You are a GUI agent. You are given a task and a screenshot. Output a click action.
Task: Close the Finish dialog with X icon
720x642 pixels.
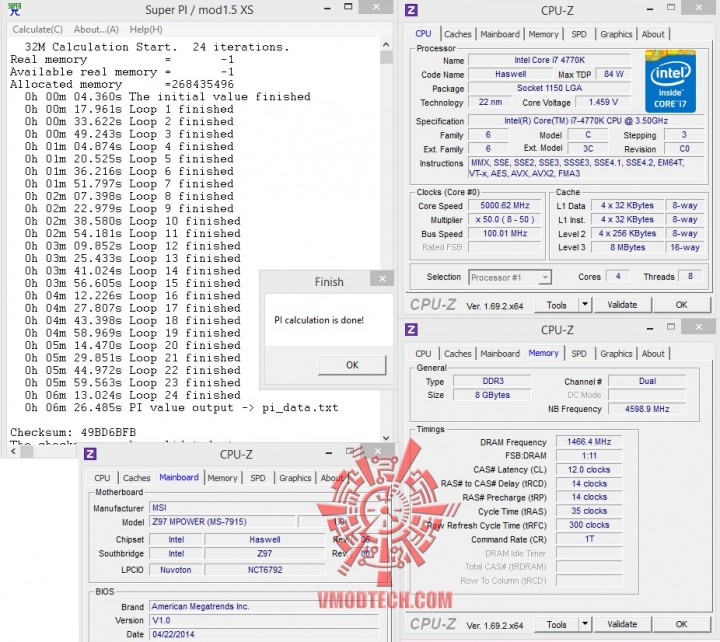tap(382, 279)
